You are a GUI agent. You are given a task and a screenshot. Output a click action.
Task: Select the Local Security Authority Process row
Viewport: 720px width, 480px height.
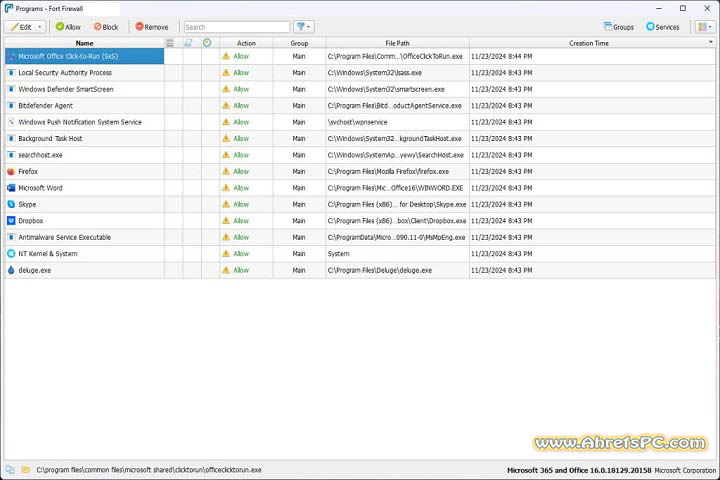pyautogui.click(x=360, y=73)
